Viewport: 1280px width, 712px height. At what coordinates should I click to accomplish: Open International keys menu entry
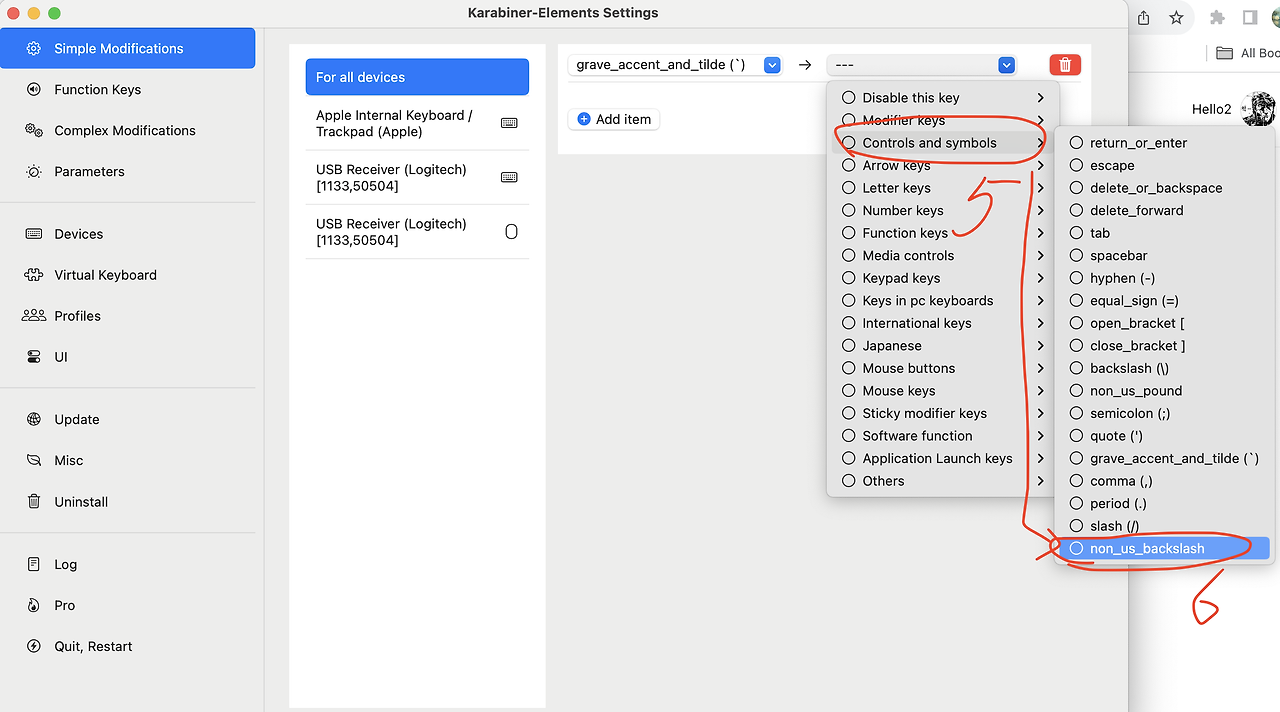pyautogui.click(x=941, y=323)
